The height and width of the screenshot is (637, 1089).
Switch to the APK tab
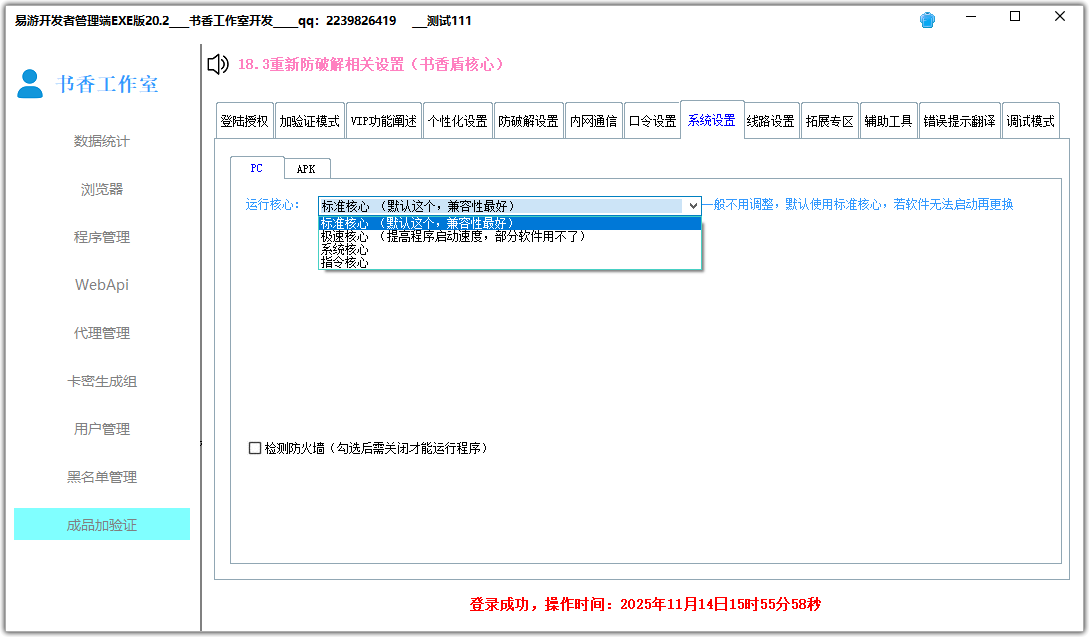coord(307,168)
